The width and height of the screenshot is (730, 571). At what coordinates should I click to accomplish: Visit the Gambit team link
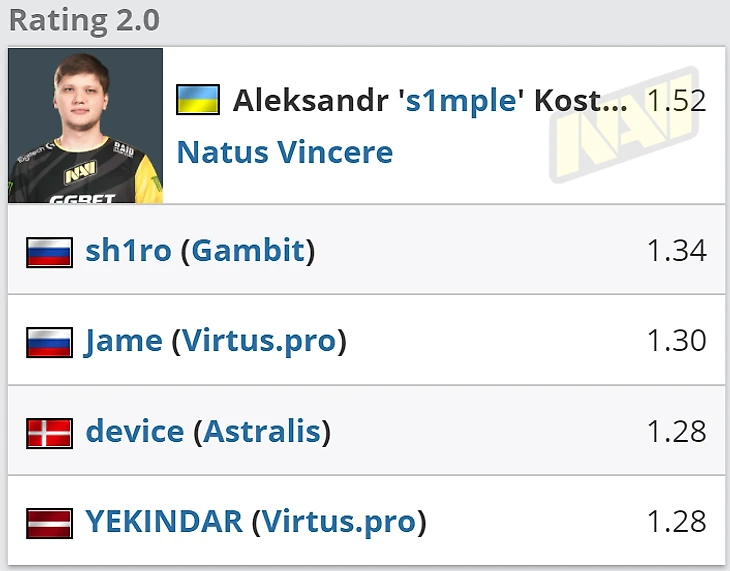(247, 250)
